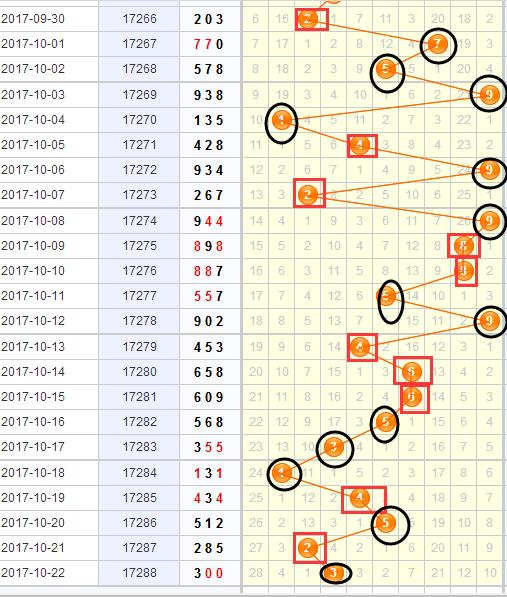Click the orange ball 3 in row 17288

click(x=334, y=573)
